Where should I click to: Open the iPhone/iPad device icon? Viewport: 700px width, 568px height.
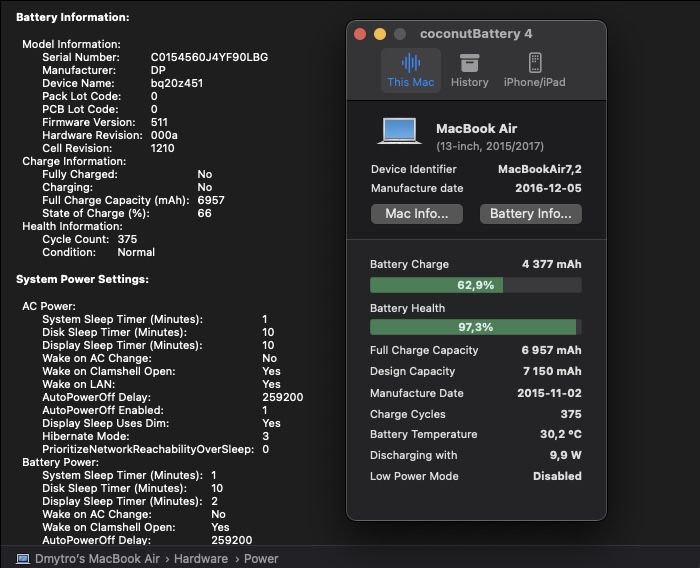tap(535, 63)
